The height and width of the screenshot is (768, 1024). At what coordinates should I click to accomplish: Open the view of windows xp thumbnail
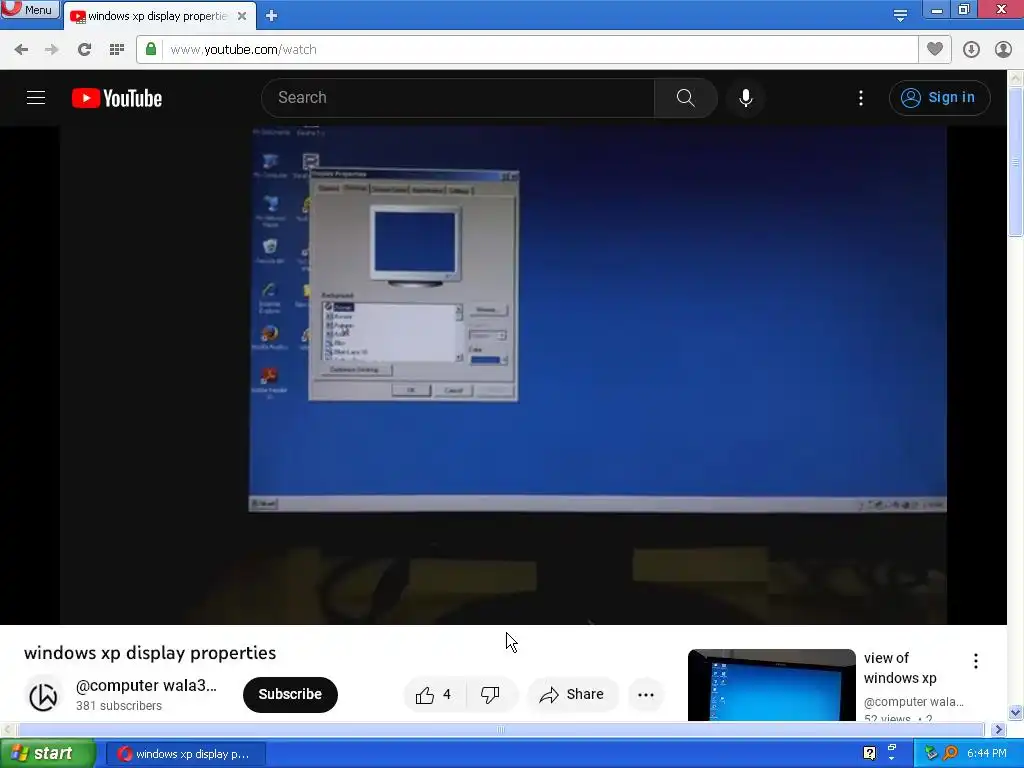click(771, 685)
